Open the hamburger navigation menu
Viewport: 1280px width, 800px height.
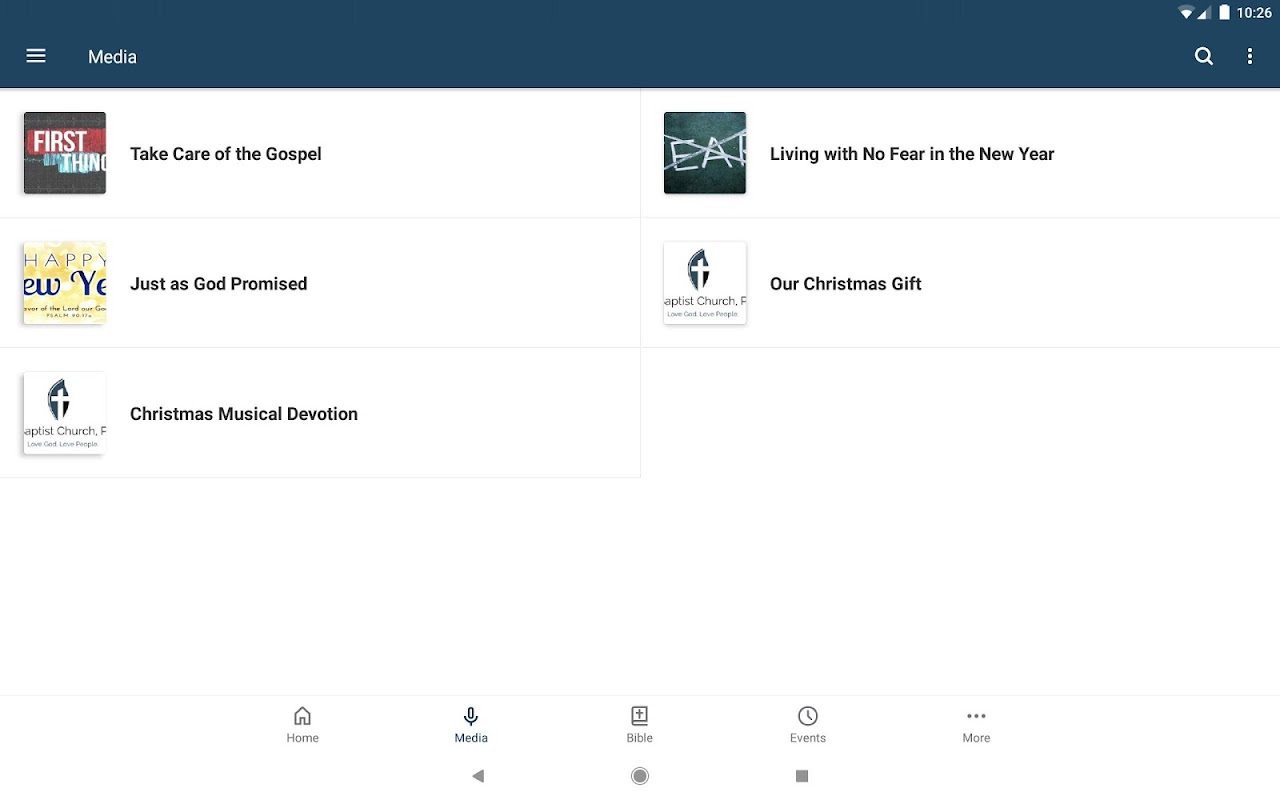click(x=36, y=56)
